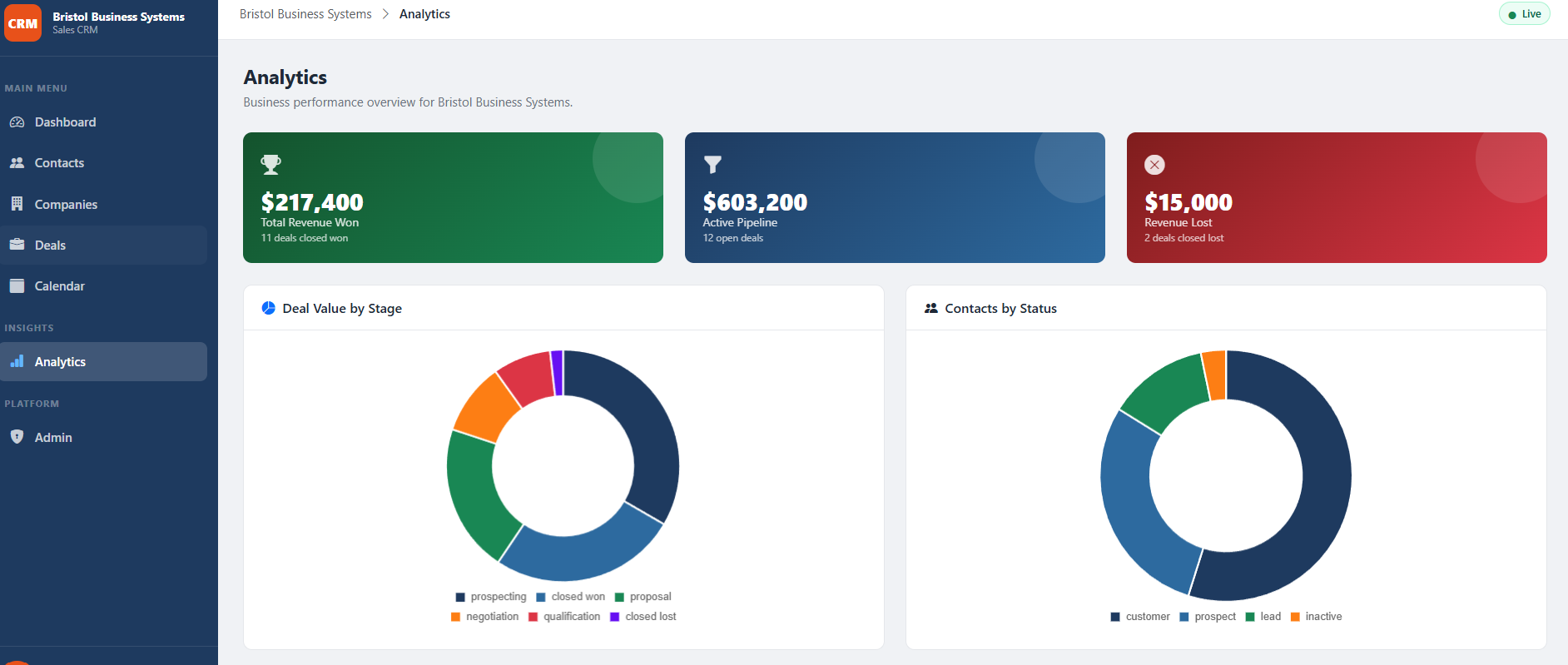This screenshot has height=665, width=1568.
Task: Toggle the qualification legend swatch
Action: click(x=533, y=617)
